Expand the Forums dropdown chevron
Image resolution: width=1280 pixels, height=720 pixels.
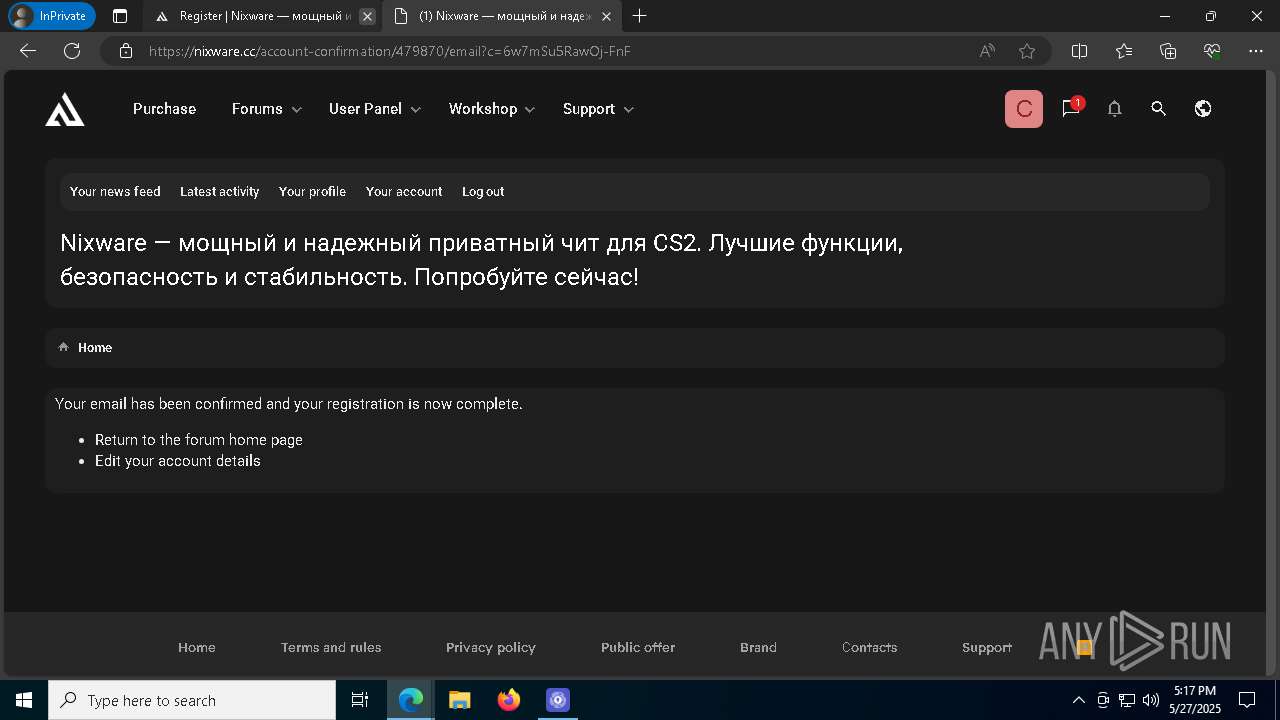point(297,110)
